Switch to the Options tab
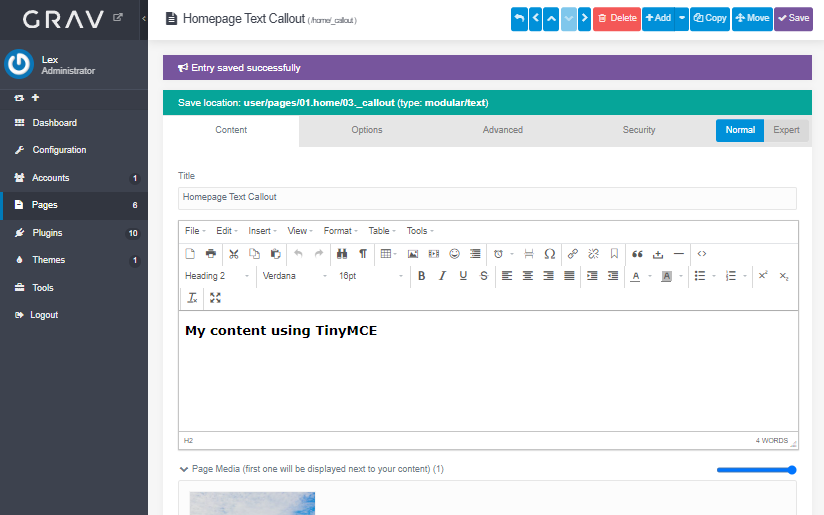 [x=367, y=130]
